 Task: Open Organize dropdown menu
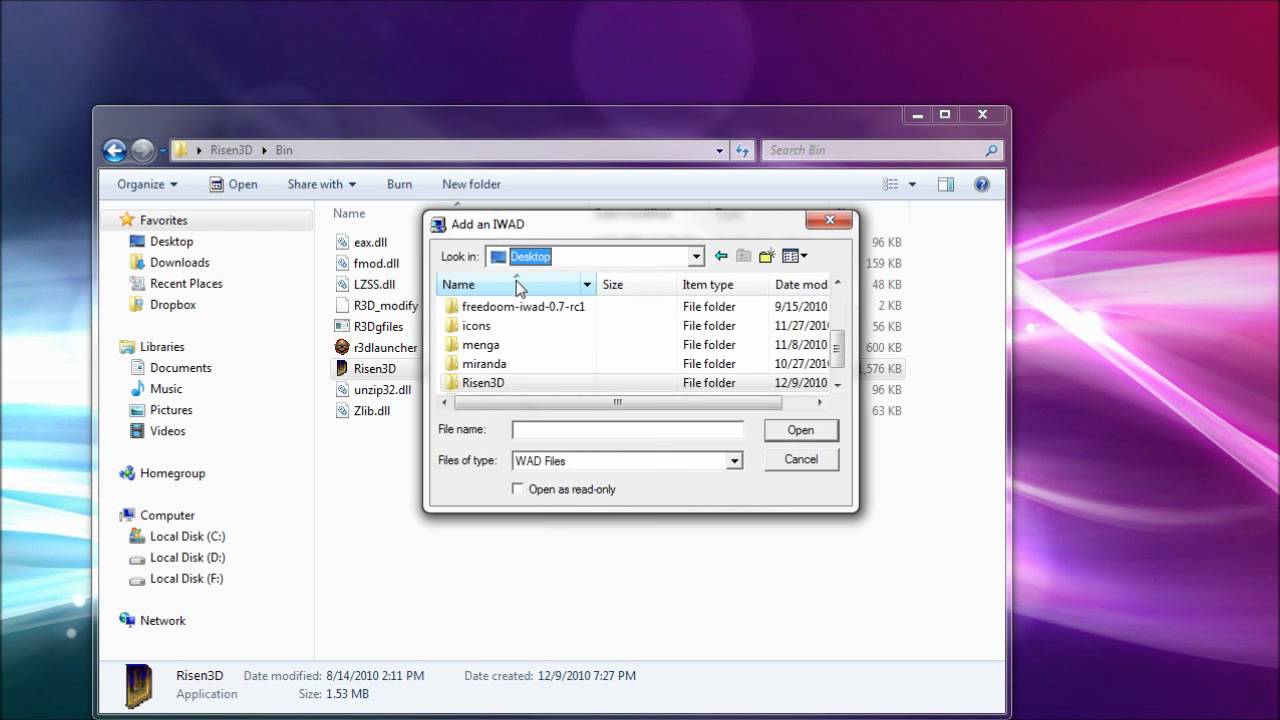coord(147,184)
